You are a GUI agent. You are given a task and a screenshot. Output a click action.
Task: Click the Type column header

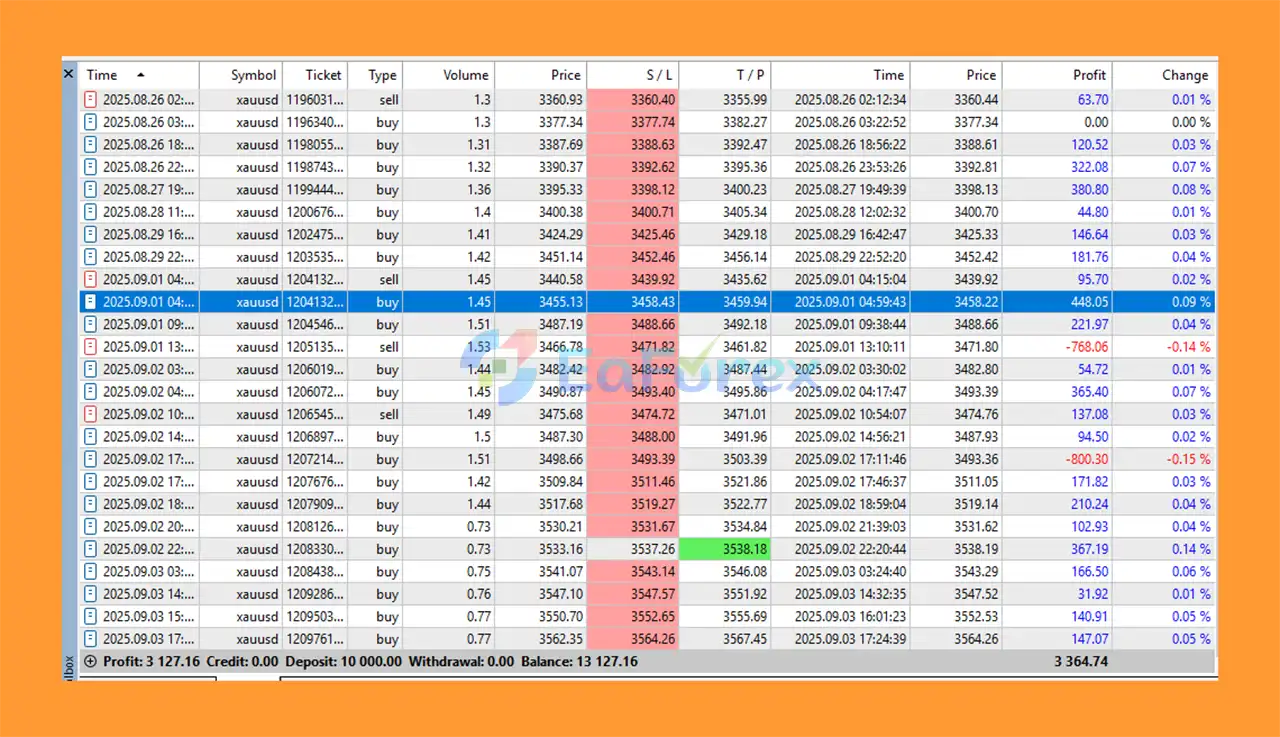[380, 74]
